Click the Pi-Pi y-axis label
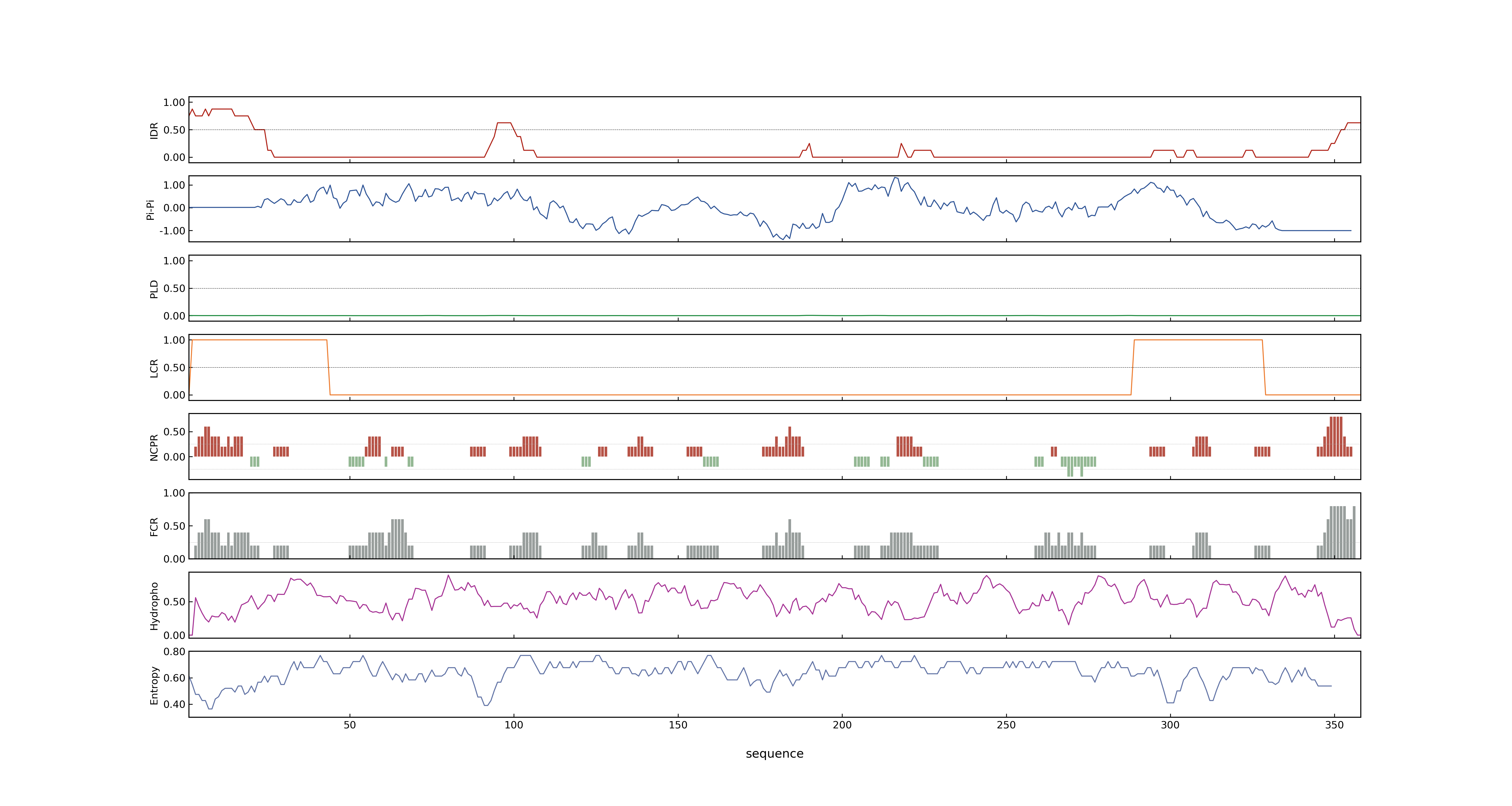 point(150,209)
